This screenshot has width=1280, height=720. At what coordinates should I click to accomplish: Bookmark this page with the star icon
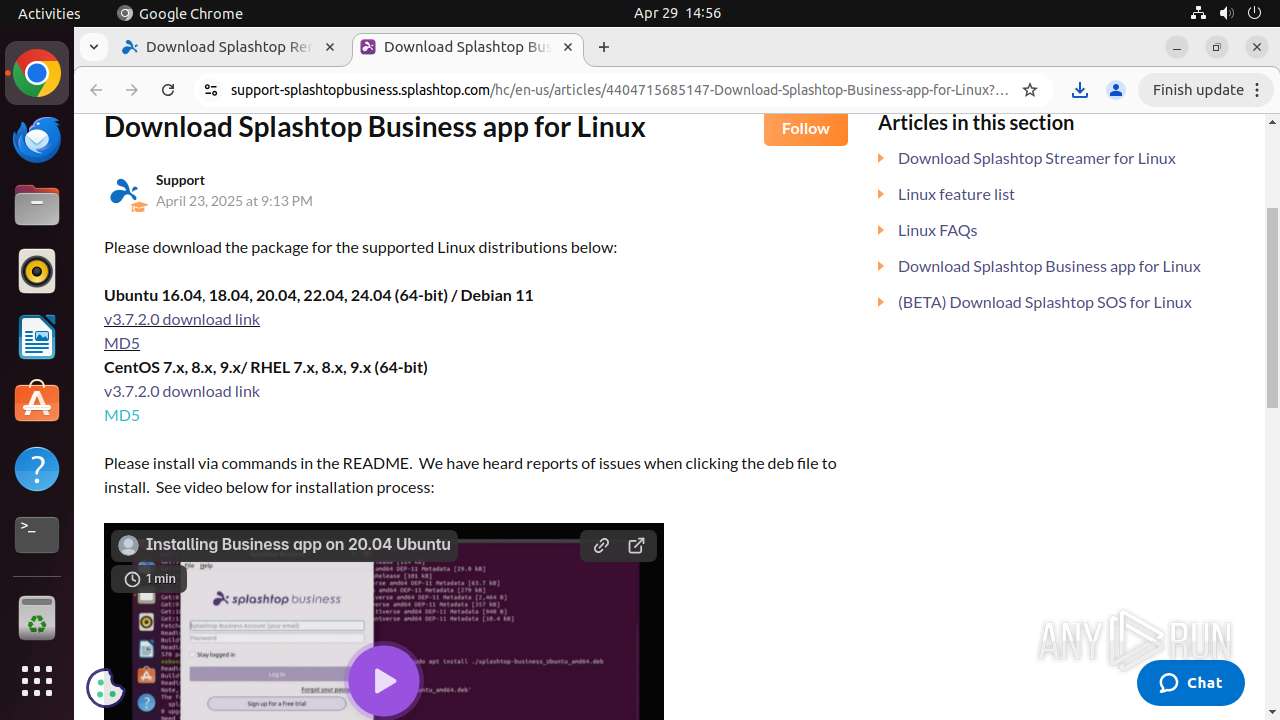tap(1030, 90)
